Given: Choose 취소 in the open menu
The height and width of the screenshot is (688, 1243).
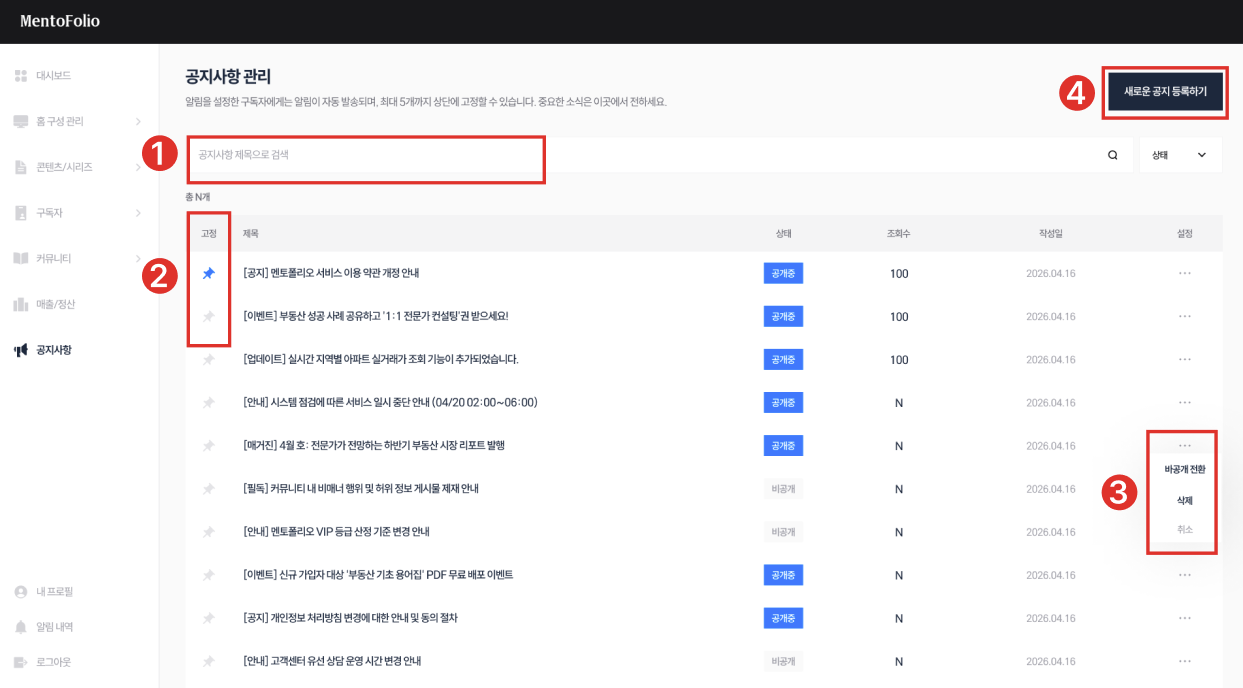Looking at the screenshot, I should click(x=1185, y=529).
